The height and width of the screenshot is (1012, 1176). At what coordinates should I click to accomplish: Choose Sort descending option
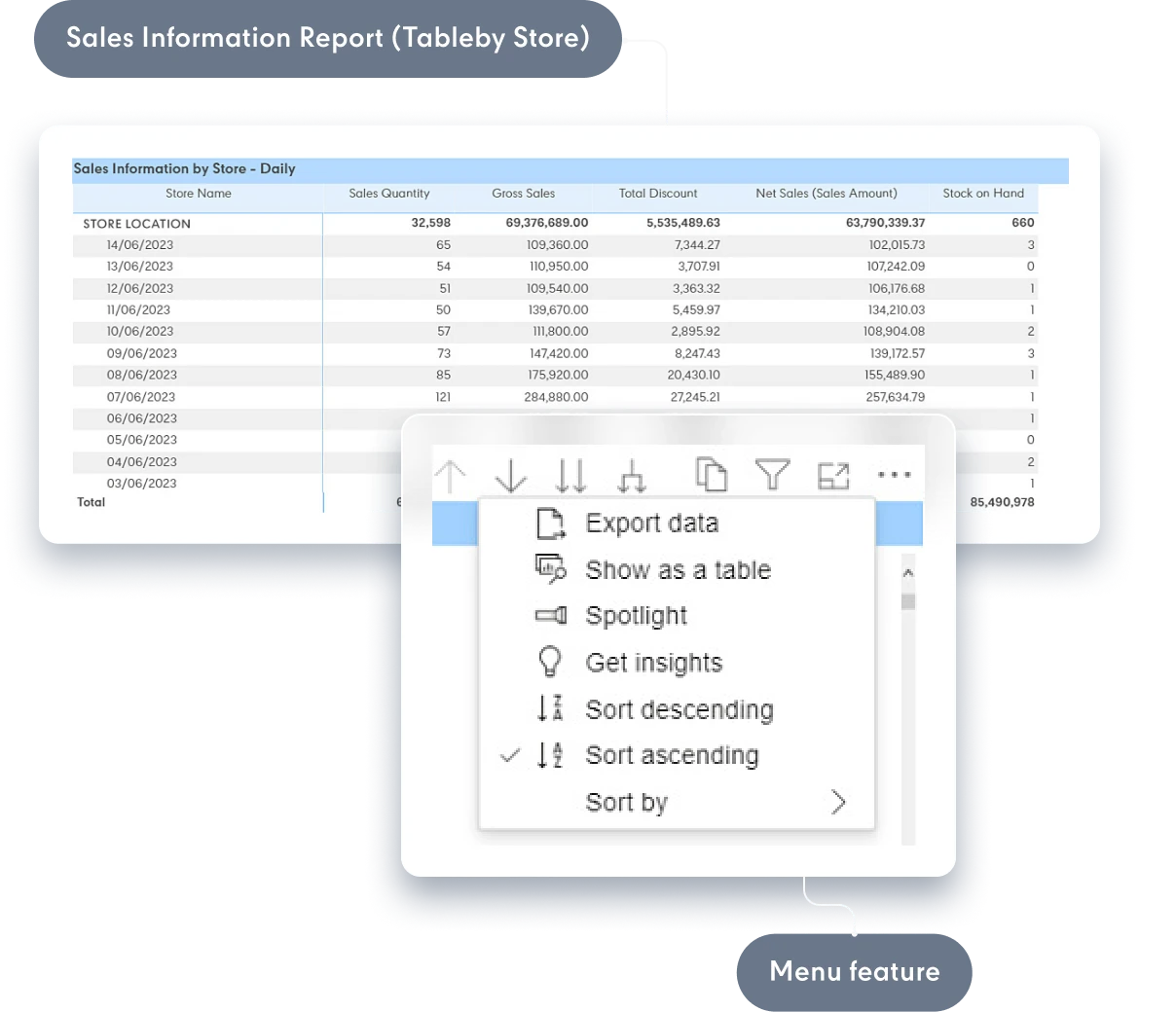tap(679, 709)
